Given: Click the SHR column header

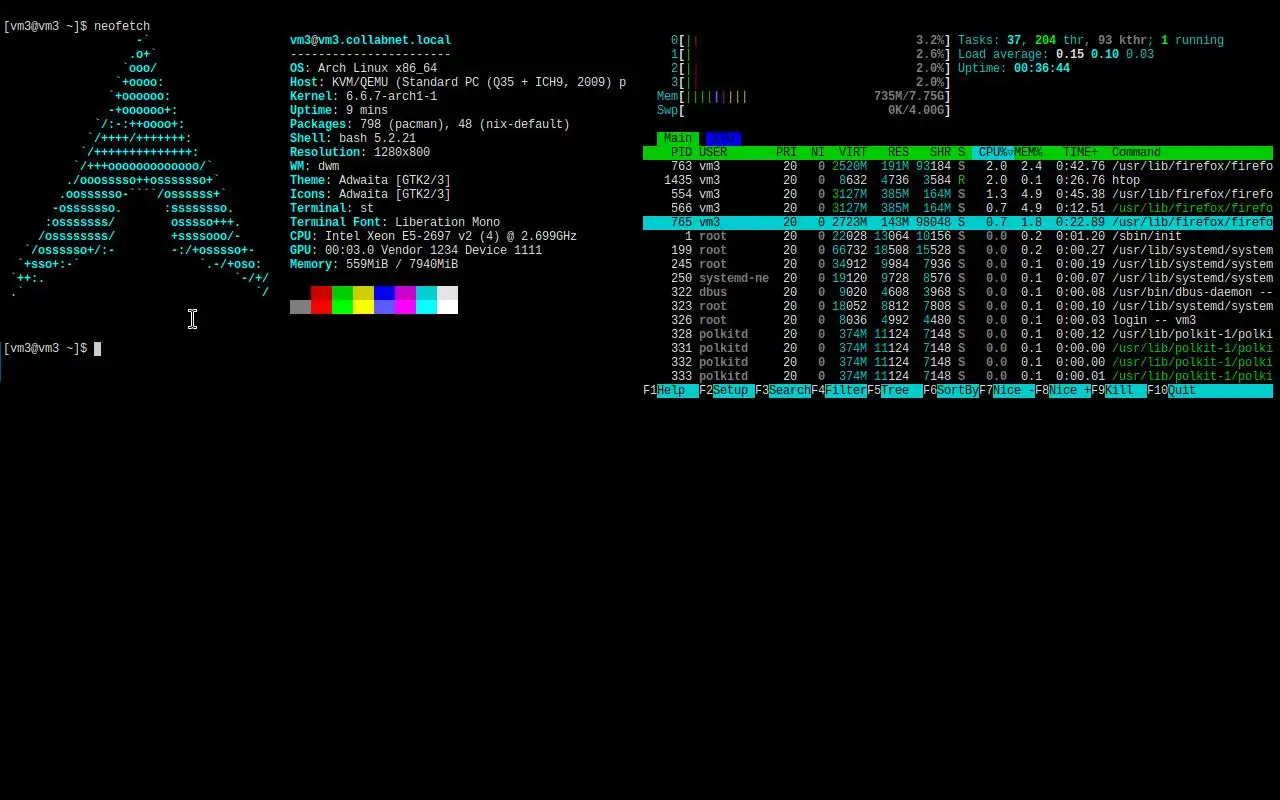Looking at the screenshot, I should click(x=940, y=152).
